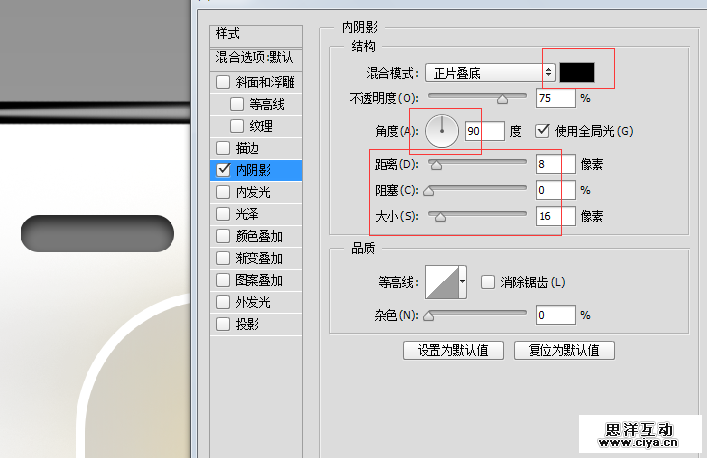Enable the 投影 drop shadow checkbox
The image size is (707, 458).
[x=223, y=324]
